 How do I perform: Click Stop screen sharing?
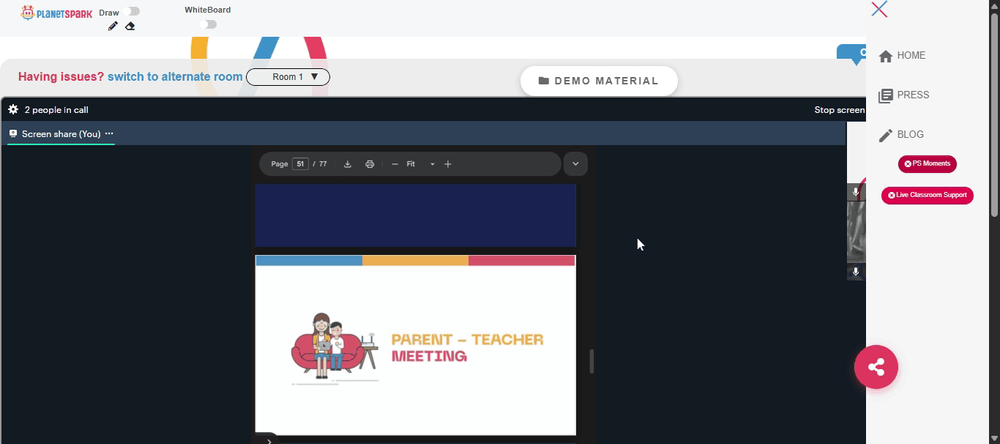pyautogui.click(x=839, y=110)
